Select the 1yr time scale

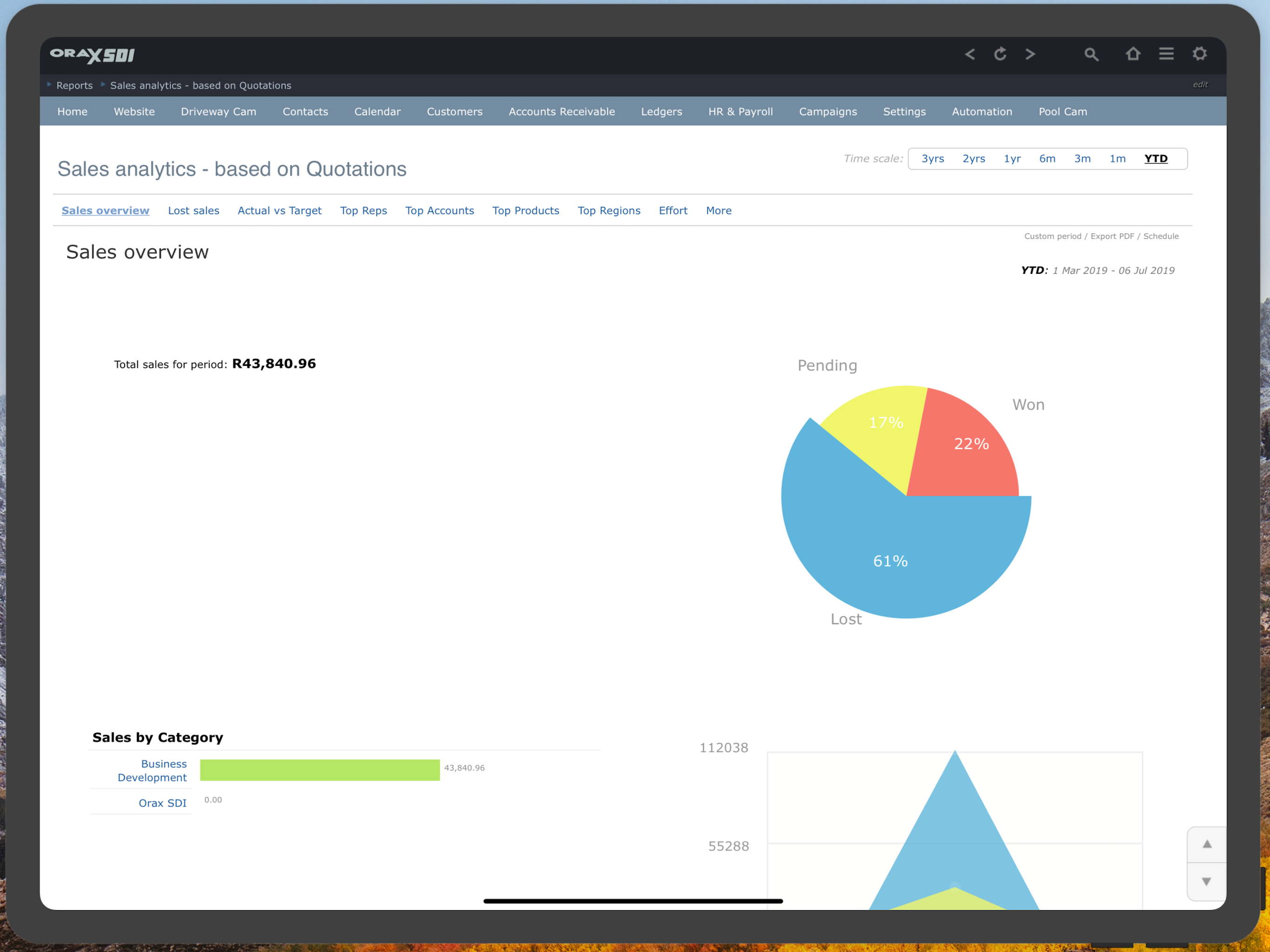[x=1012, y=159]
